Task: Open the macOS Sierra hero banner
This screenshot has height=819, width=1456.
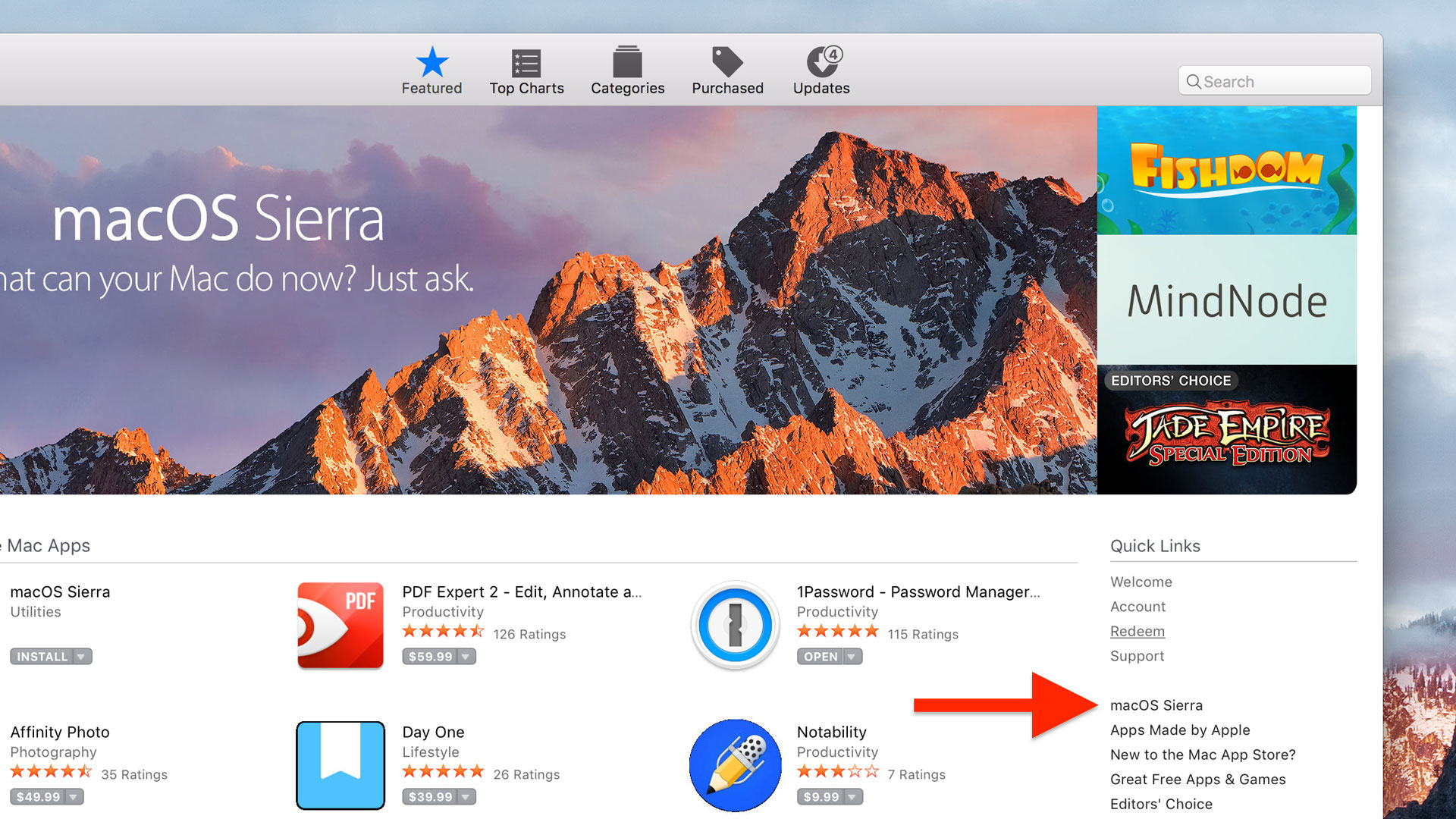Action: pyautogui.click(x=548, y=300)
